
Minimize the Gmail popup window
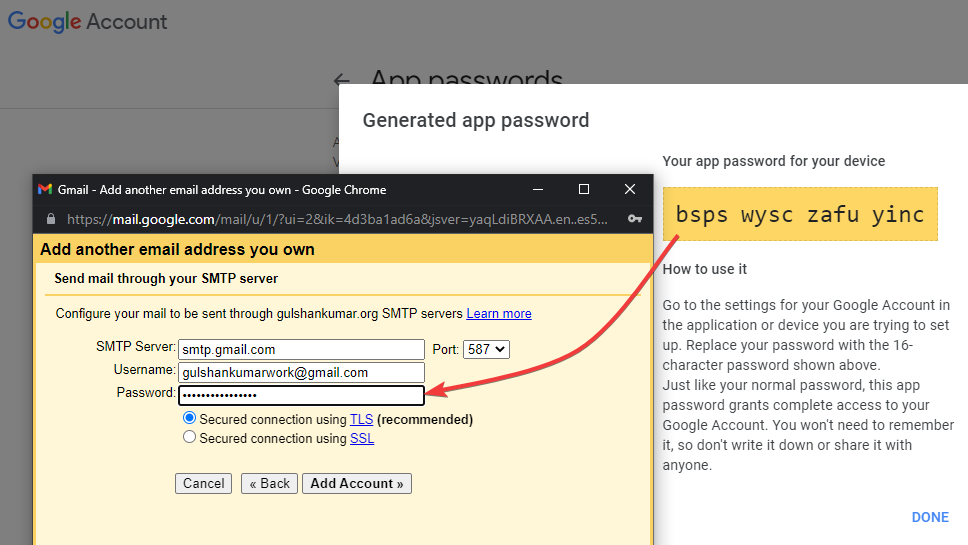(538, 189)
